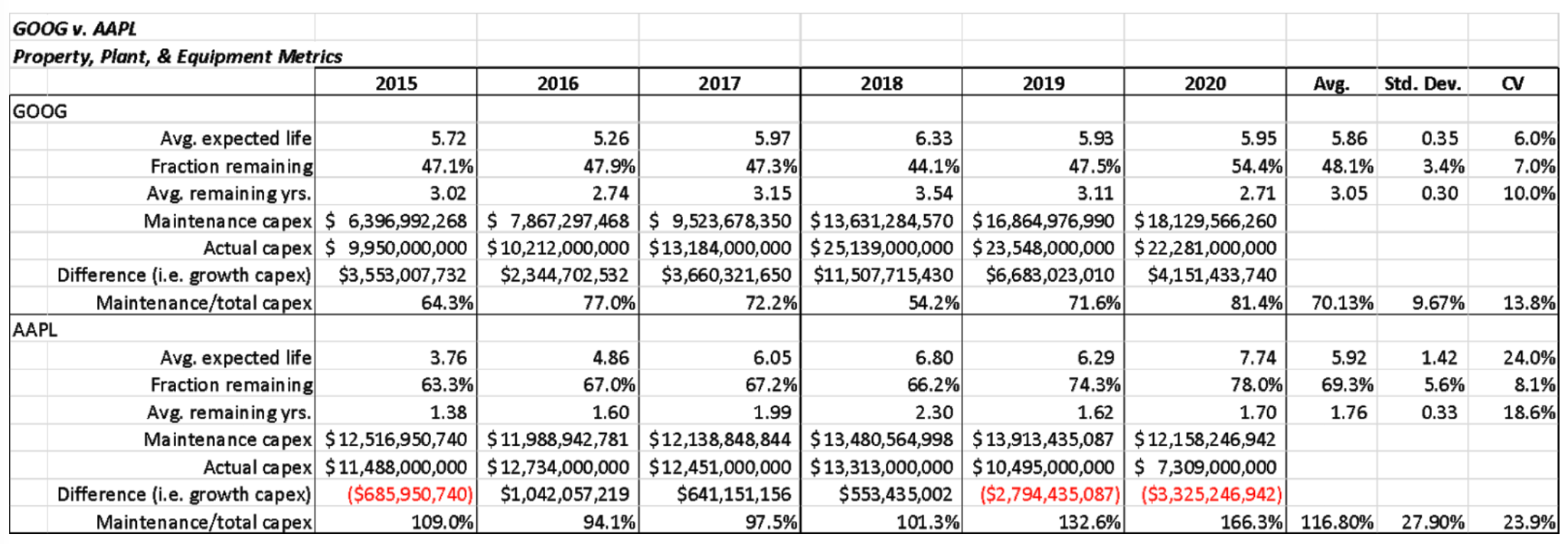The image size is (1568, 544).
Task: Select the 'Avg.' column header
Action: click(x=1331, y=83)
